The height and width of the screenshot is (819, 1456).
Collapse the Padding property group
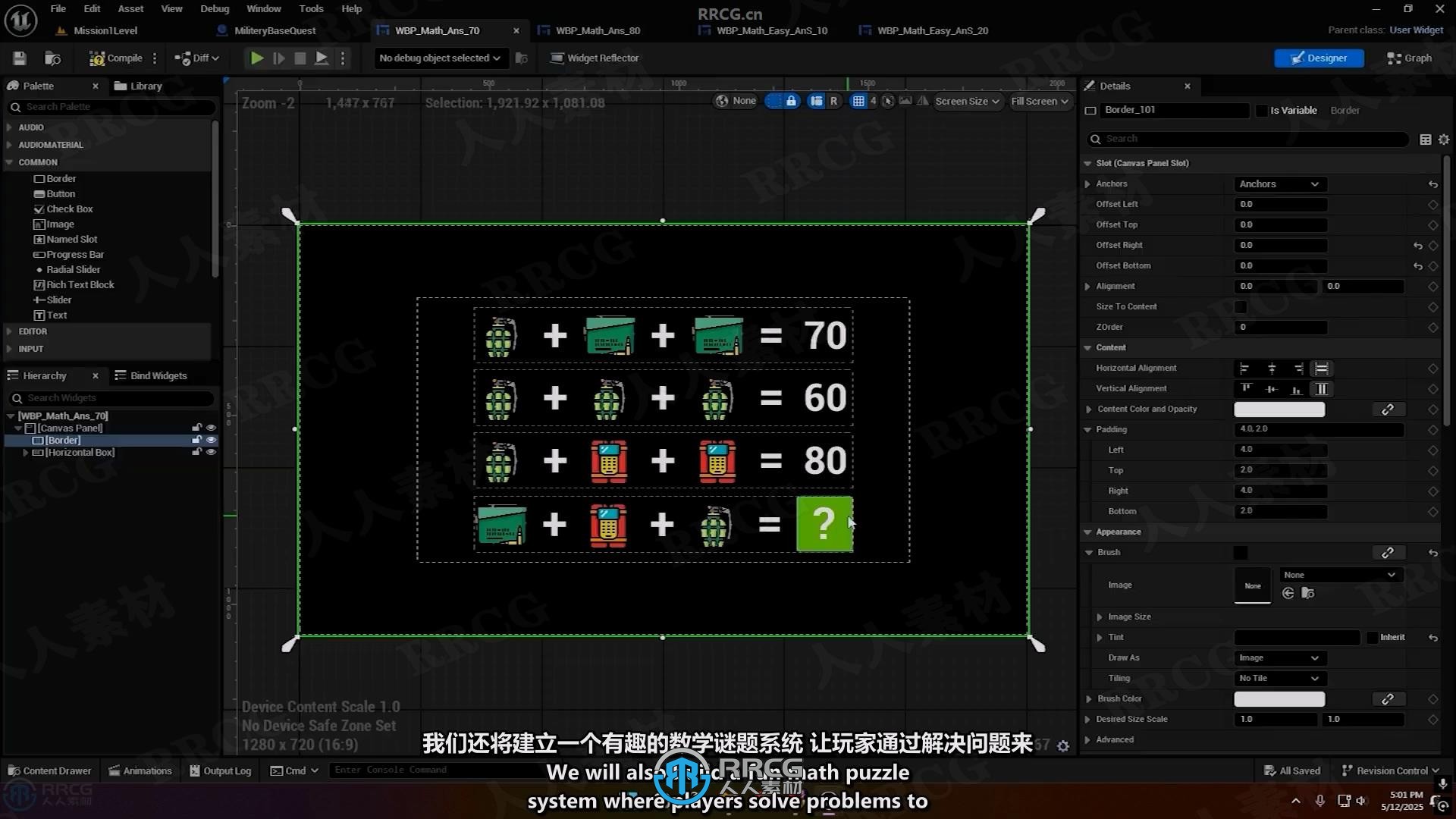pos(1088,430)
